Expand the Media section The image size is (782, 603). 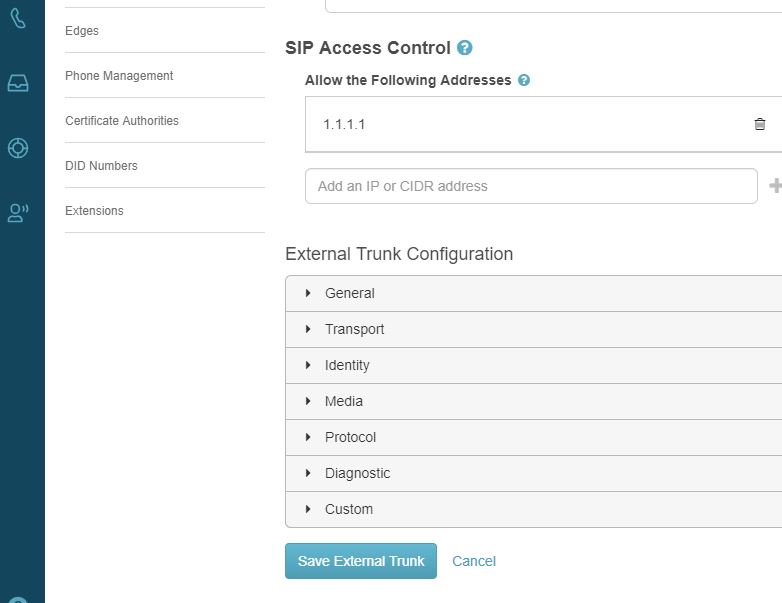tap(343, 401)
